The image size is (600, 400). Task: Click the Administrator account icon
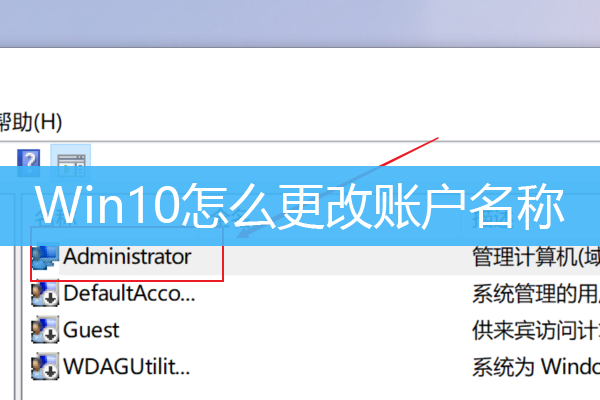click(x=45, y=257)
